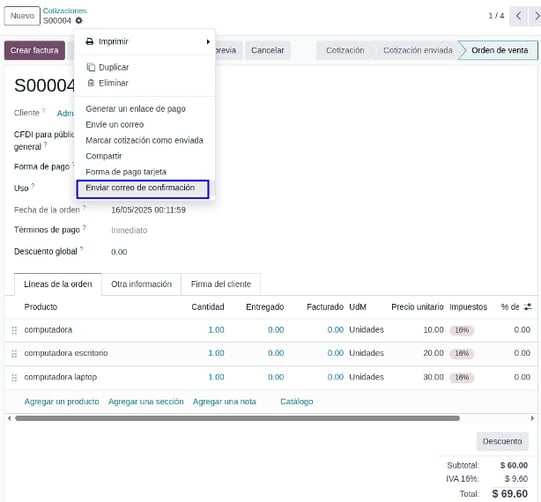Click unit price 10.00 cell

pyautogui.click(x=433, y=330)
